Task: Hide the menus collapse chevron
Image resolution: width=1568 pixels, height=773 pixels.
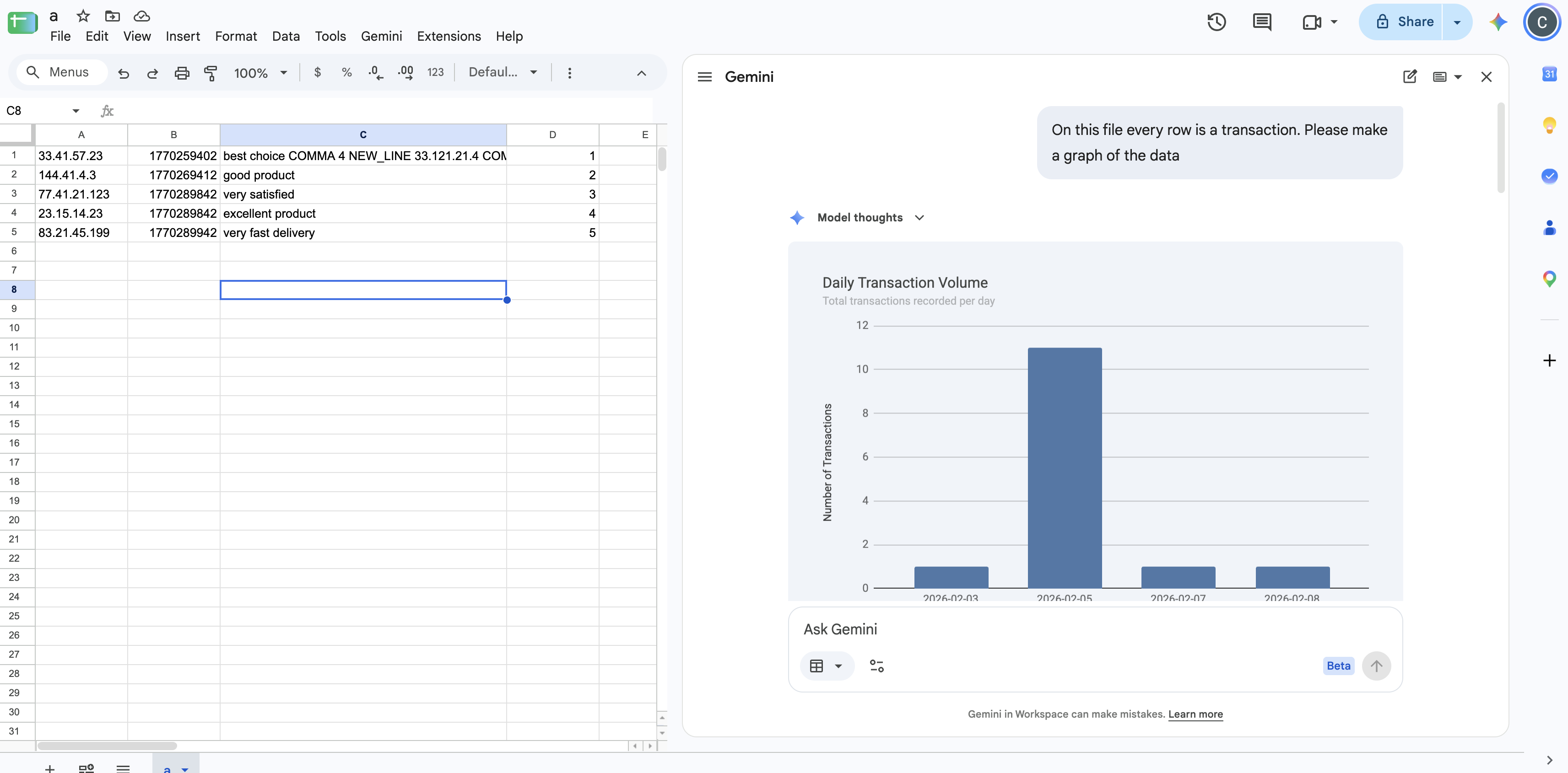Action: (x=641, y=73)
